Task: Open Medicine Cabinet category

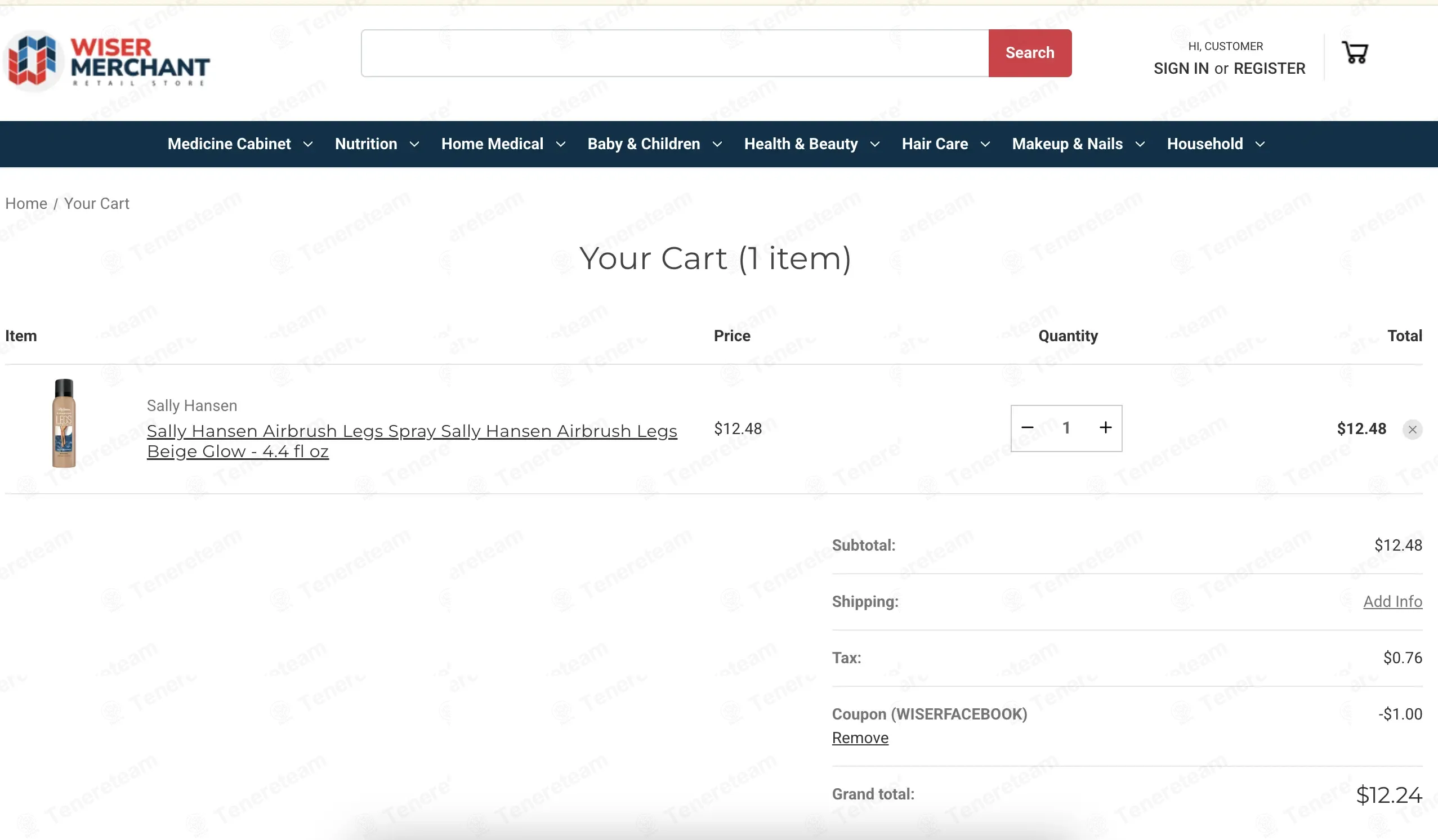Action: click(229, 144)
